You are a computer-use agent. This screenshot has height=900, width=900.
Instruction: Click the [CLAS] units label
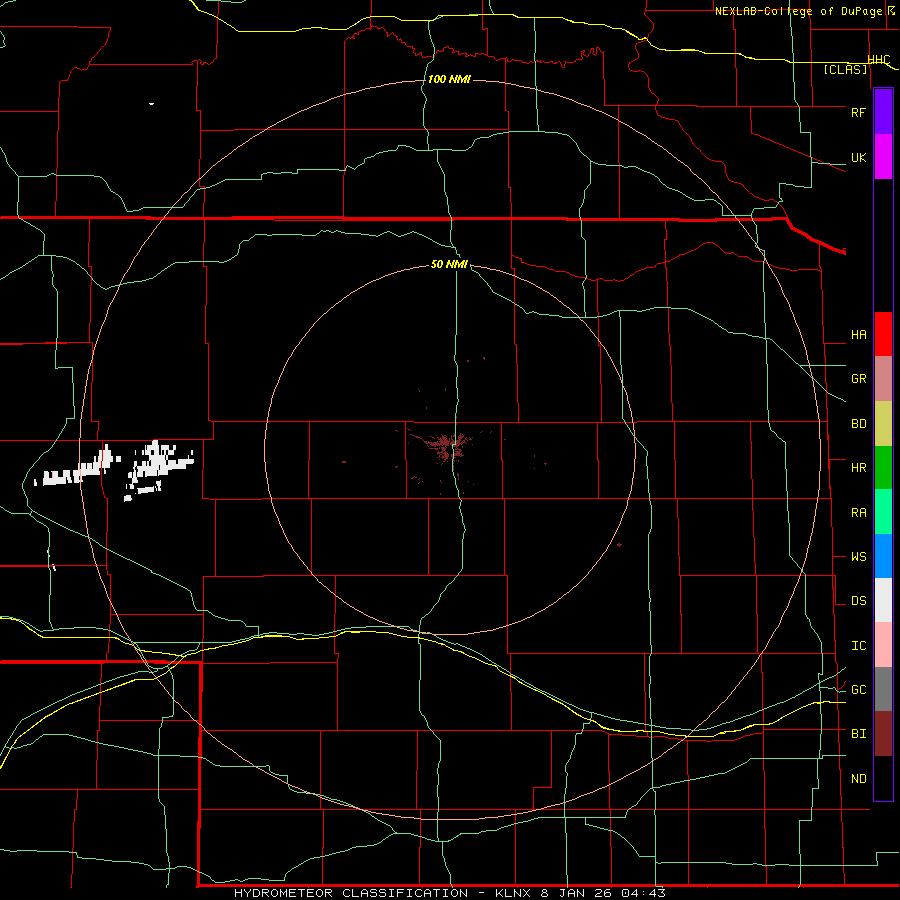coord(845,69)
